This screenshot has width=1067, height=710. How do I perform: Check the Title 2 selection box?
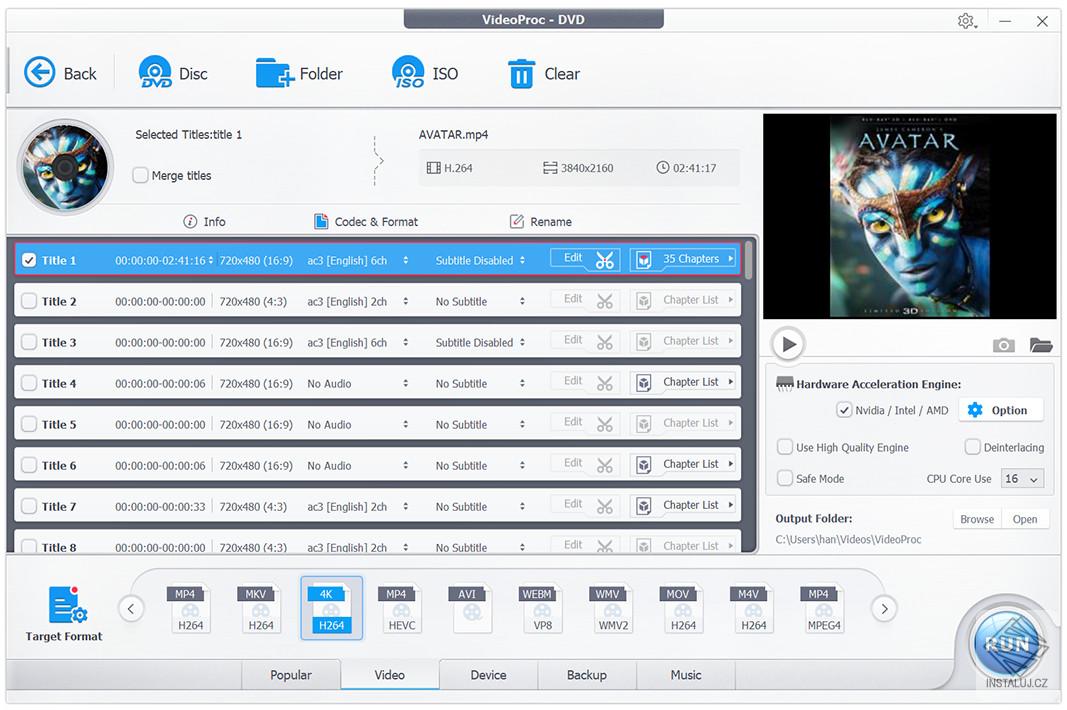(27, 300)
